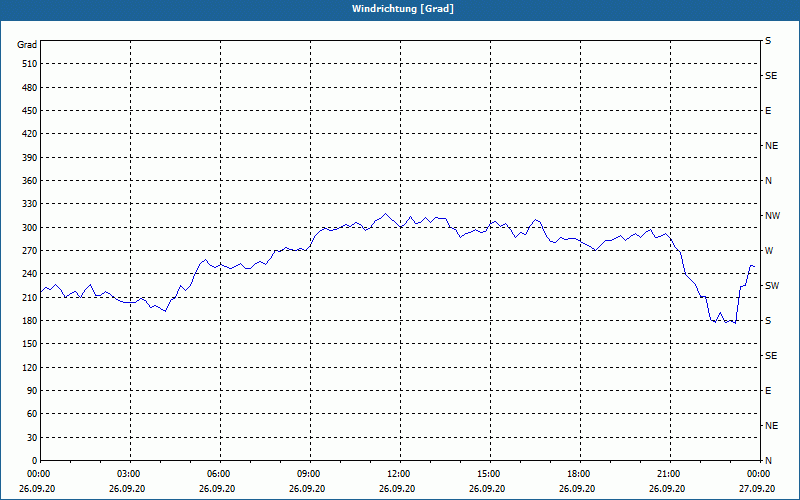This screenshot has width=800, height=500.
Task: Click the 26.09.20 date under 12:00
Action: pyautogui.click(x=397, y=489)
